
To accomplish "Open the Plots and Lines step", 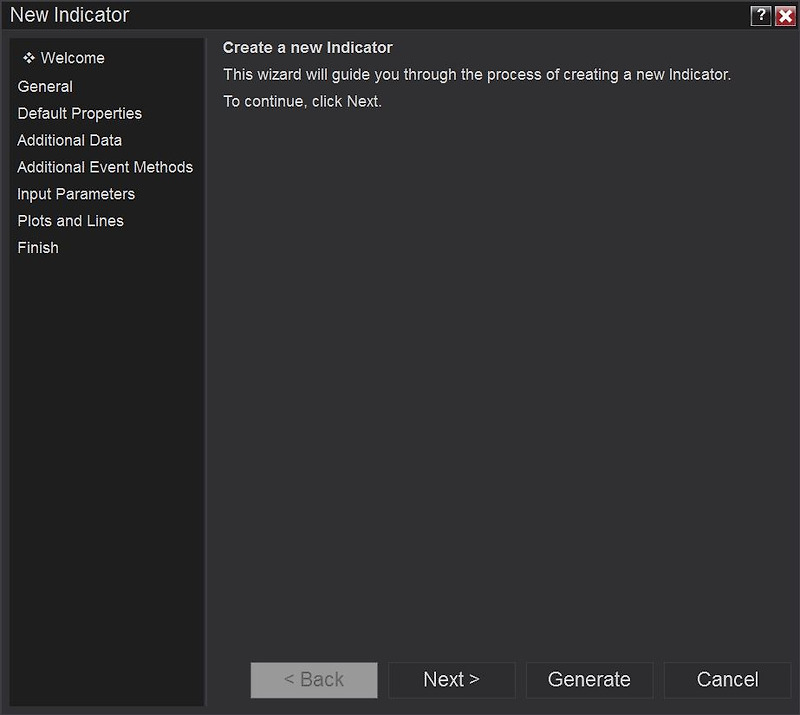I will pos(70,221).
